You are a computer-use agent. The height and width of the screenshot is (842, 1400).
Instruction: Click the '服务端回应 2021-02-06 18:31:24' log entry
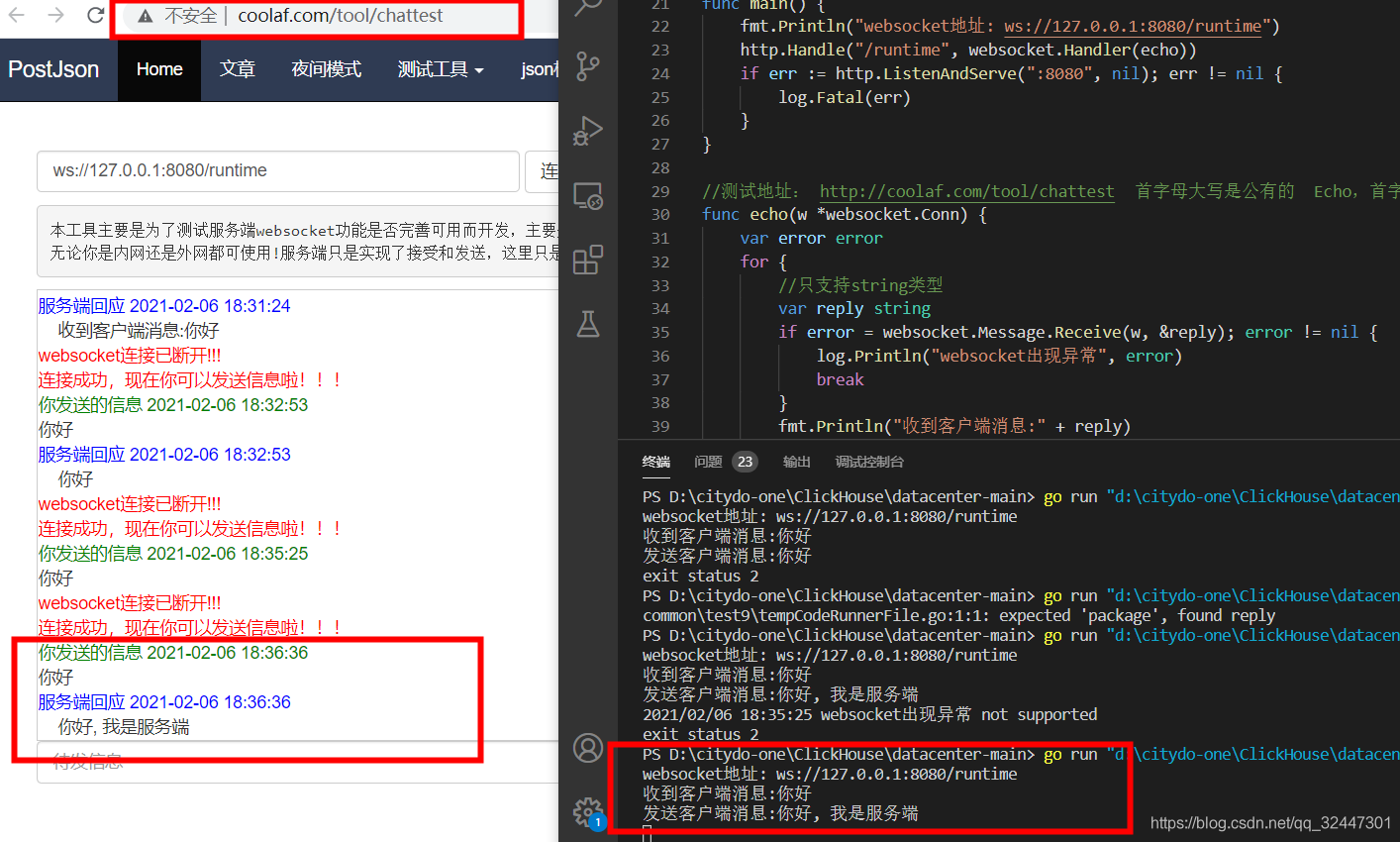coord(164,306)
